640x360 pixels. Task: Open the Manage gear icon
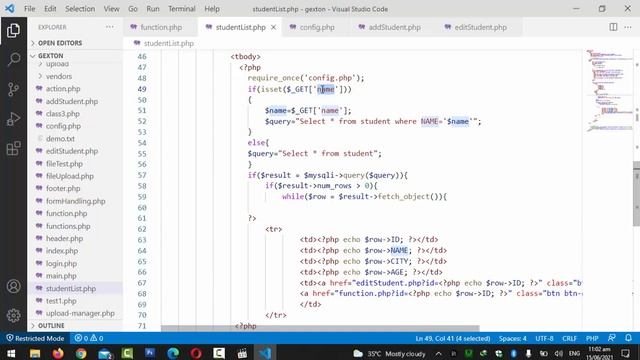tap(13, 315)
